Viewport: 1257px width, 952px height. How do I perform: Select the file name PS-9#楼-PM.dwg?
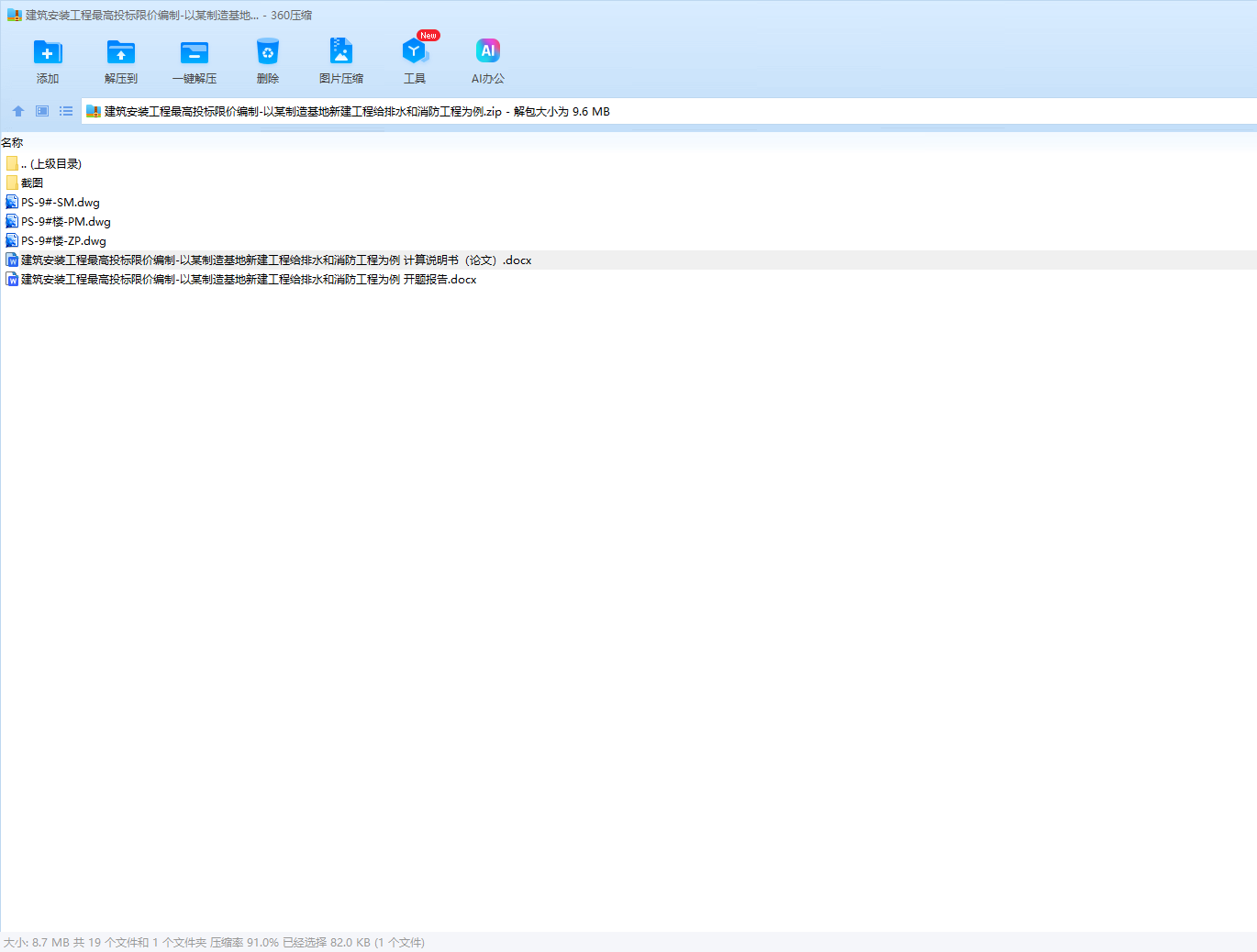[66, 222]
